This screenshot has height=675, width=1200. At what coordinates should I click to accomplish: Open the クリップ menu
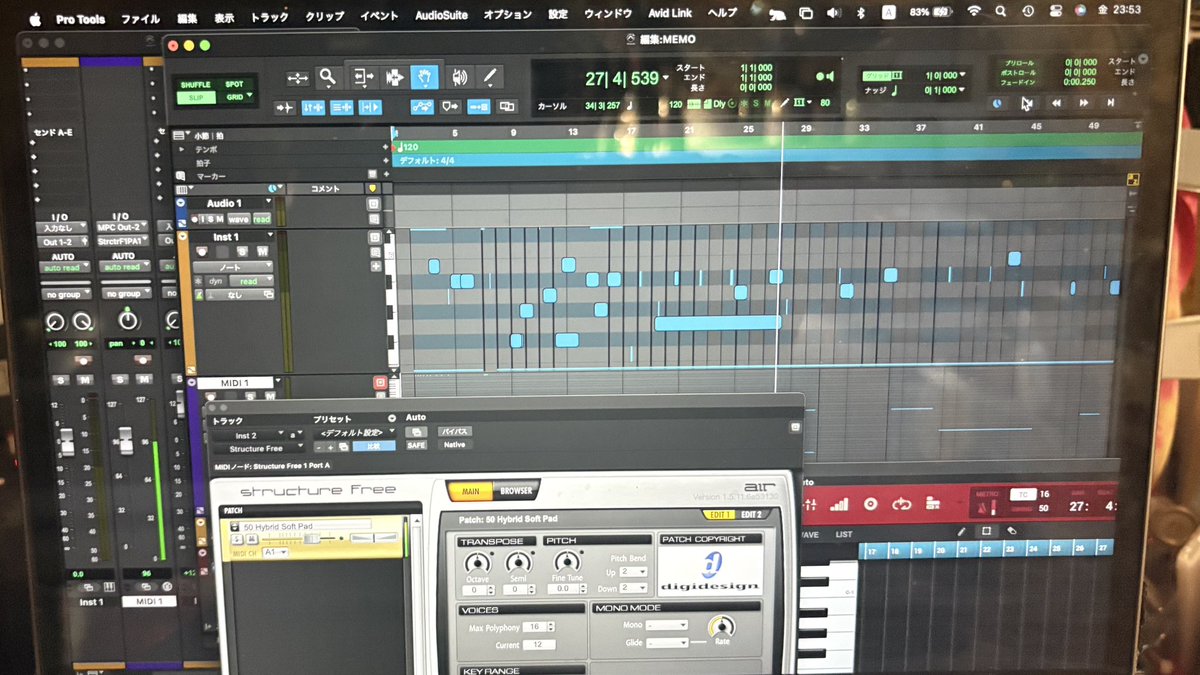pos(324,17)
